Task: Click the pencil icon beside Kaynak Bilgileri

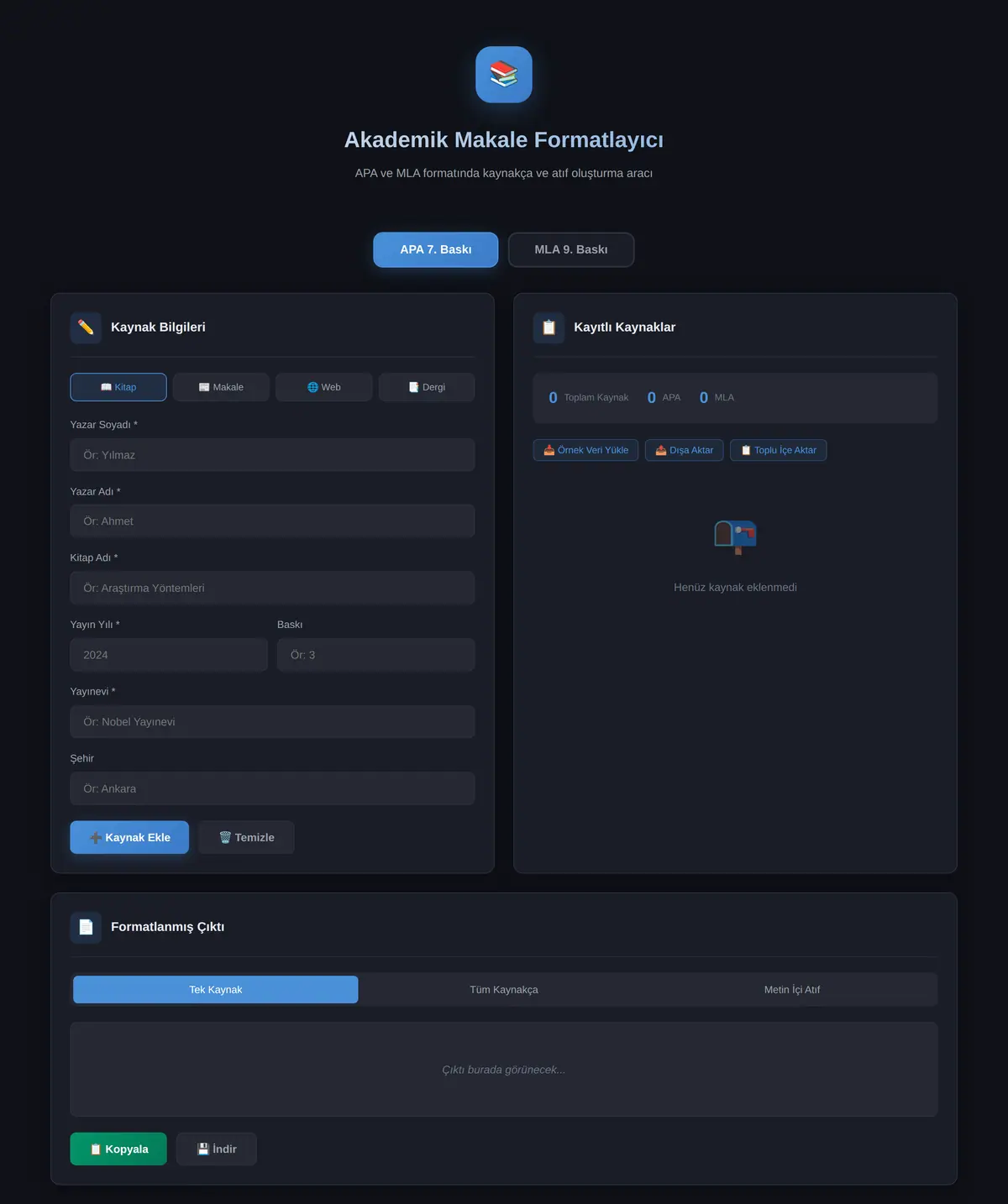Action: 86,327
